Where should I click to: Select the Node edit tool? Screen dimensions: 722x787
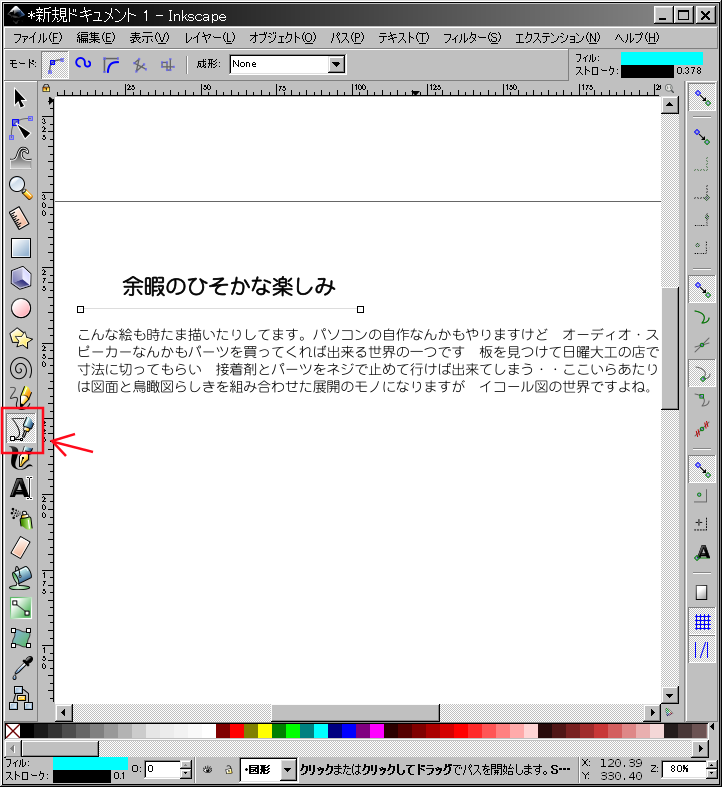point(21,128)
